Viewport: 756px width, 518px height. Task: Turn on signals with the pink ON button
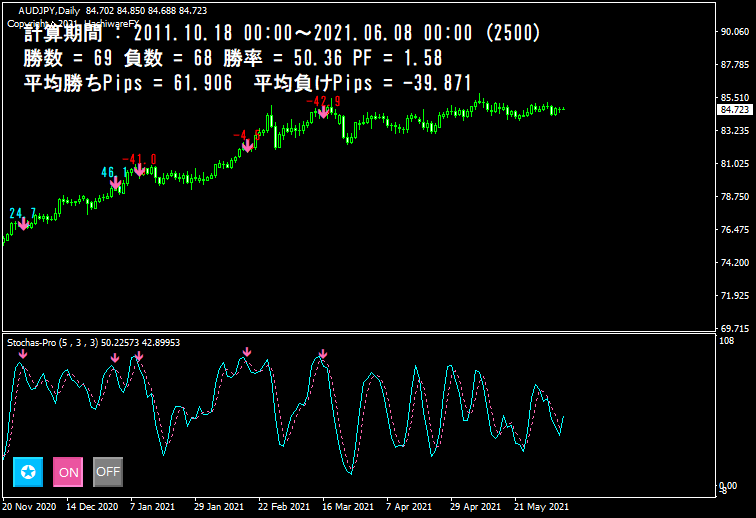[x=68, y=471]
